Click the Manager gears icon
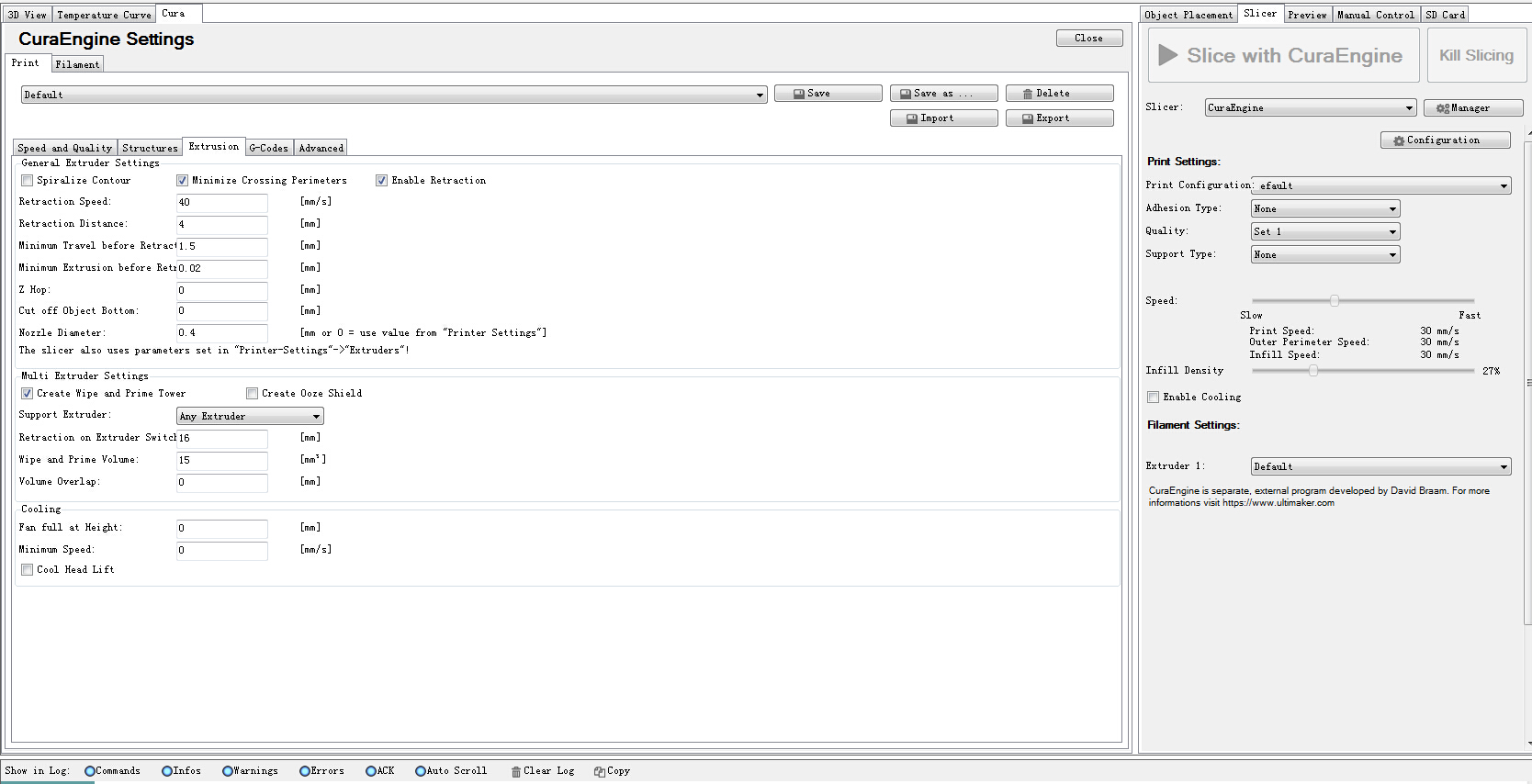1532x784 pixels. point(1443,108)
